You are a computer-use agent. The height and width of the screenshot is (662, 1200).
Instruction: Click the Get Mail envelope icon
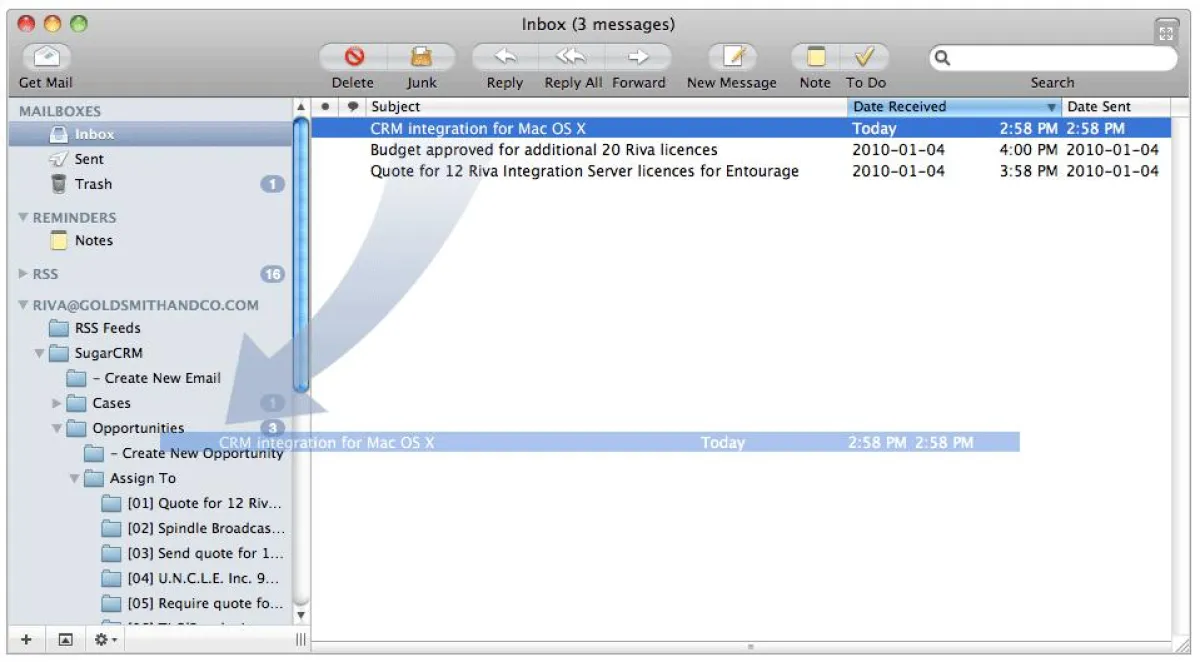(x=46, y=57)
